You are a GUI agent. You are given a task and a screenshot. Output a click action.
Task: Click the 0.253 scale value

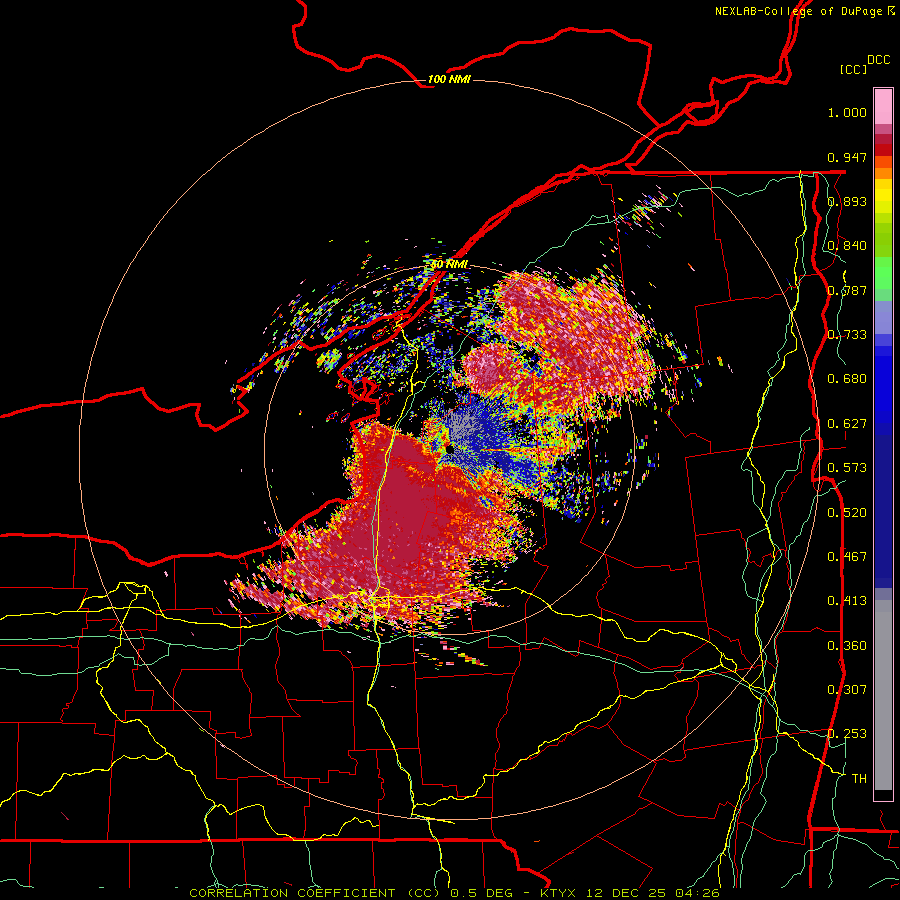[847, 734]
